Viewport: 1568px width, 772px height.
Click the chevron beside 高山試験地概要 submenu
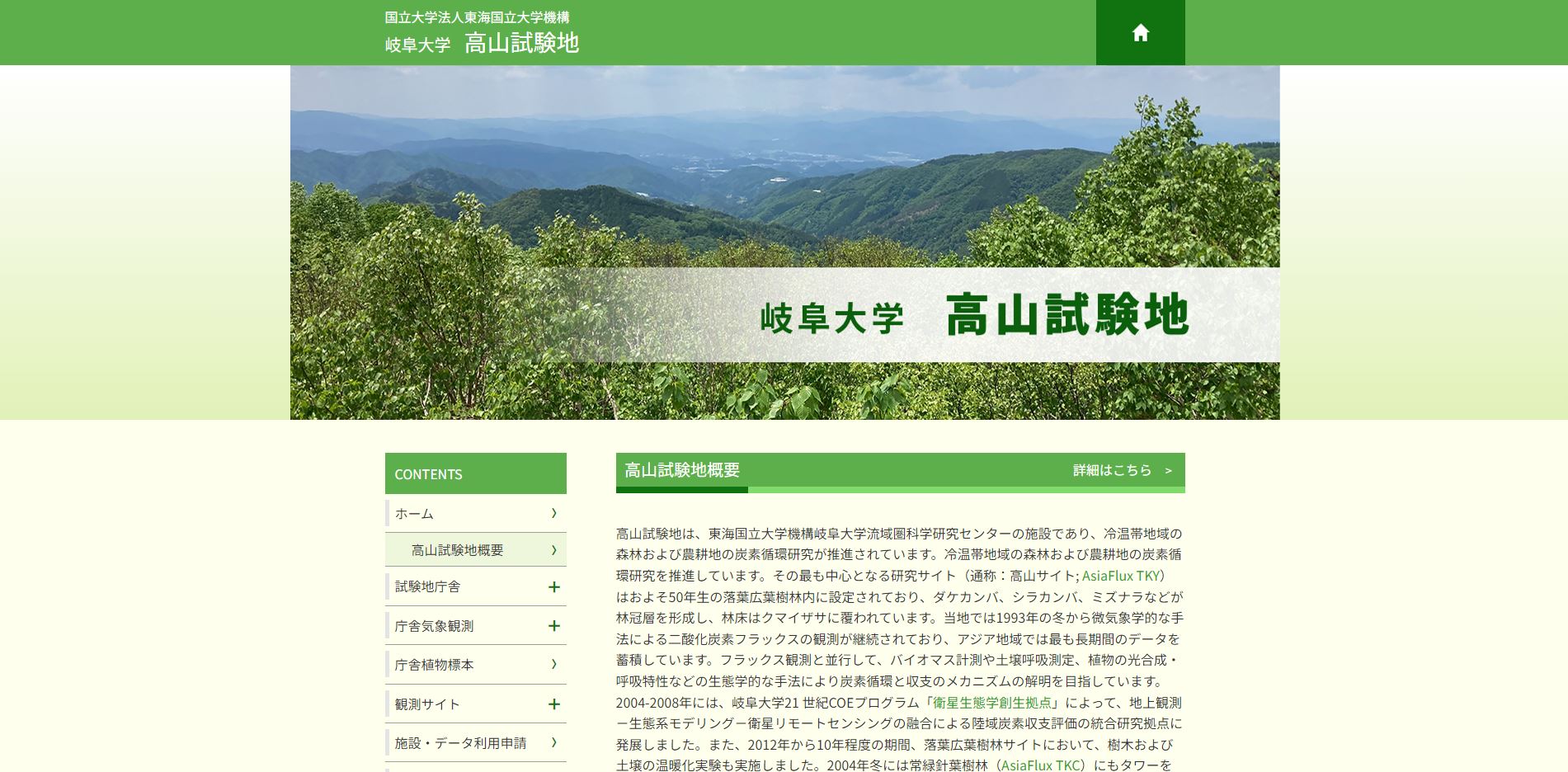tap(553, 550)
